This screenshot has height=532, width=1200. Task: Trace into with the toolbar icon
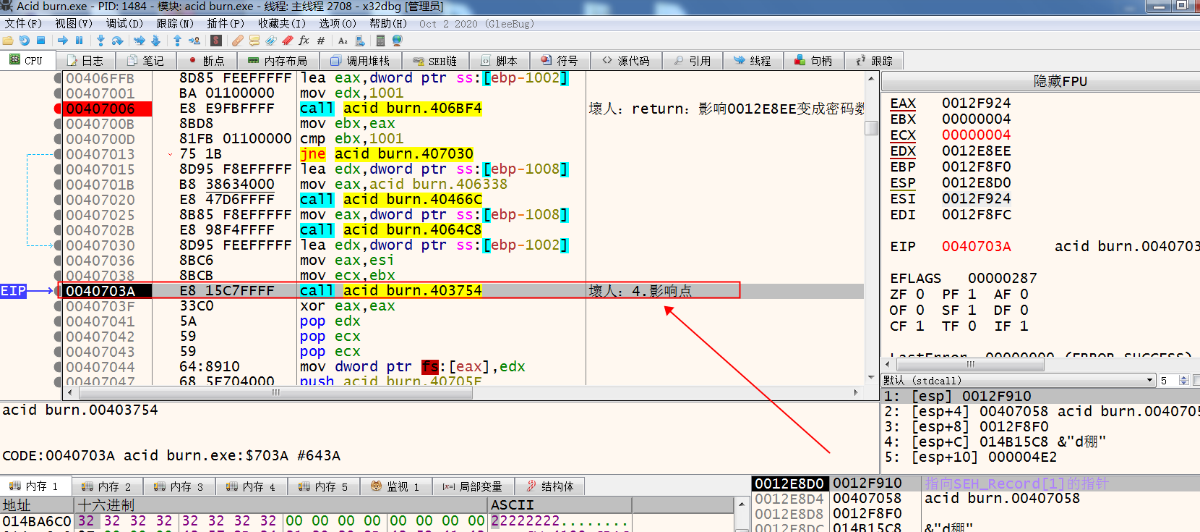139,40
